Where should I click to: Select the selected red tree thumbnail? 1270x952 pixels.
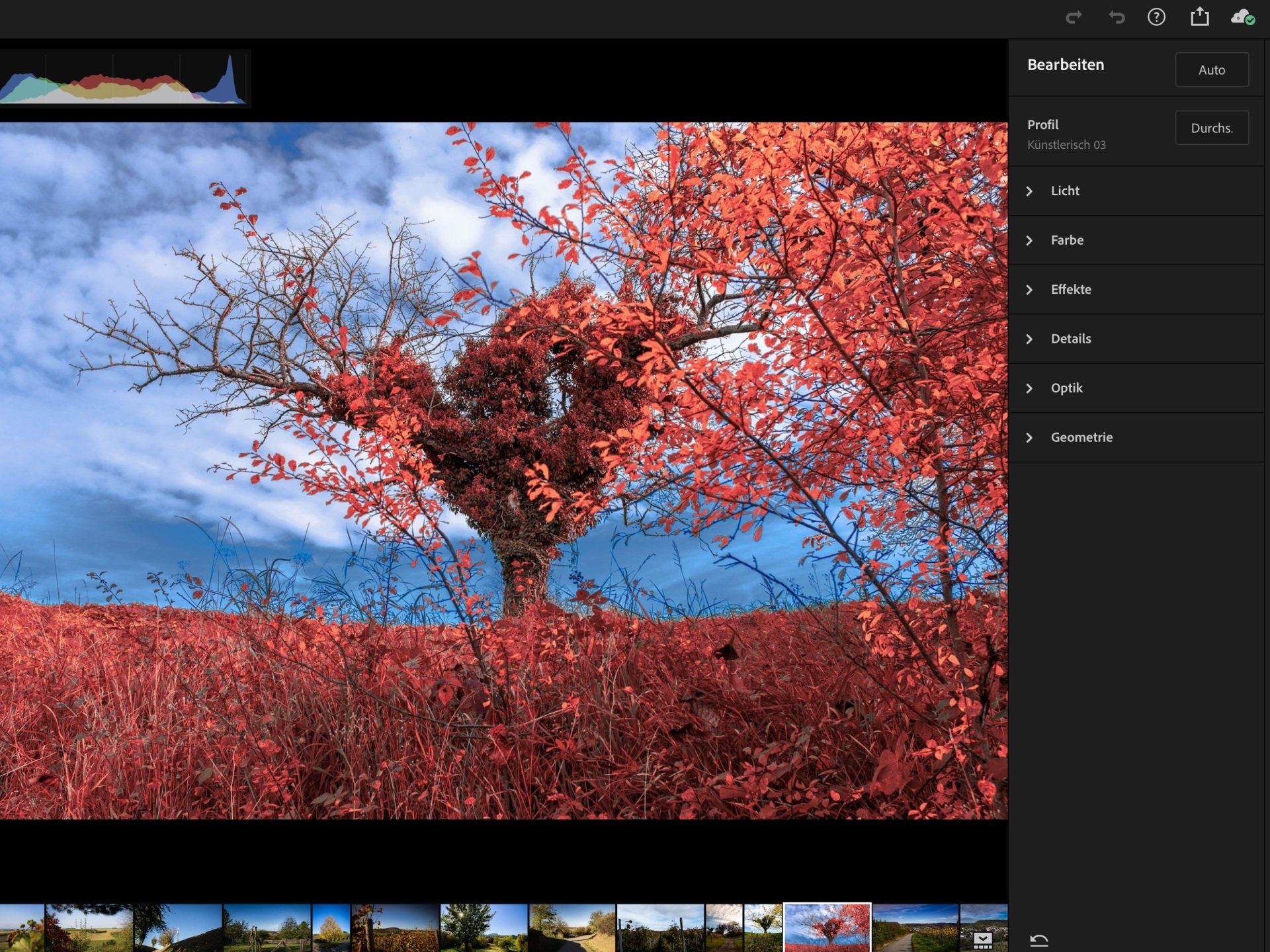(x=827, y=928)
